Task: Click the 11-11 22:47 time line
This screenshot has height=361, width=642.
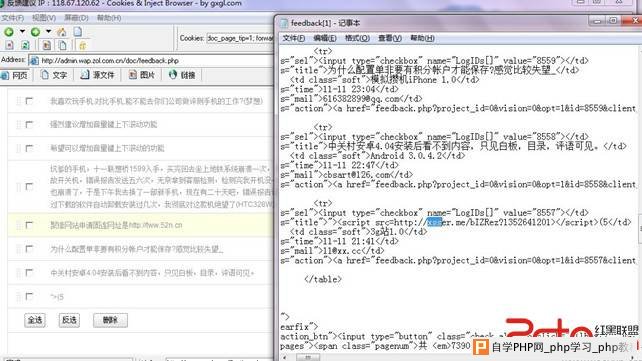Action: tap(339, 165)
